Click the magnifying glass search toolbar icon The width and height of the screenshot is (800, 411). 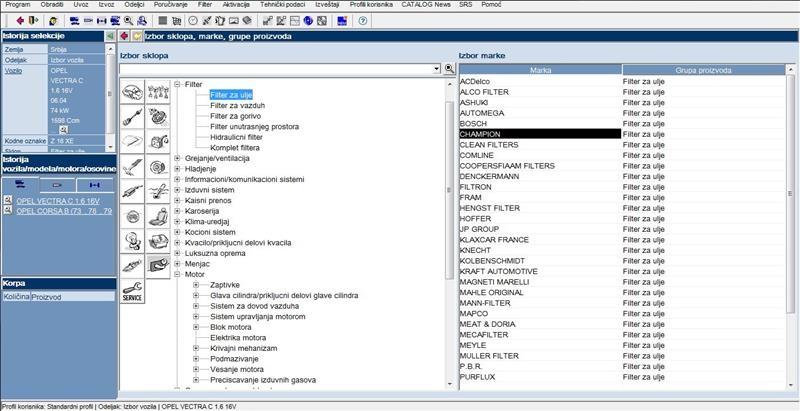128,20
